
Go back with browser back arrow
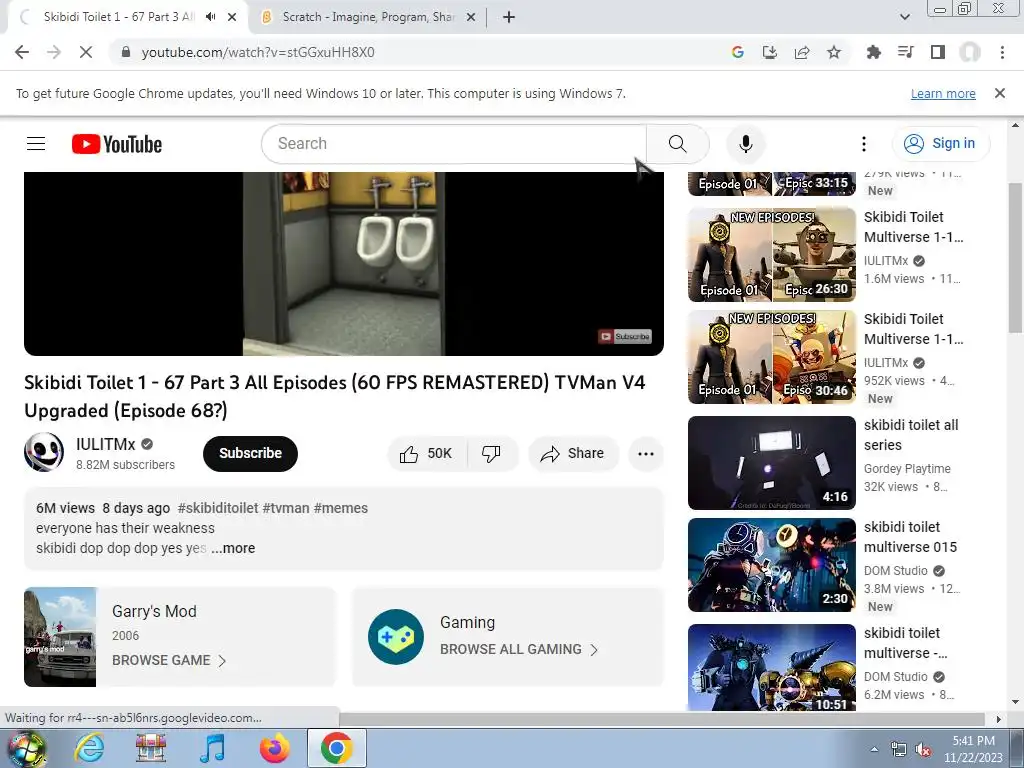click(x=22, y=52)
